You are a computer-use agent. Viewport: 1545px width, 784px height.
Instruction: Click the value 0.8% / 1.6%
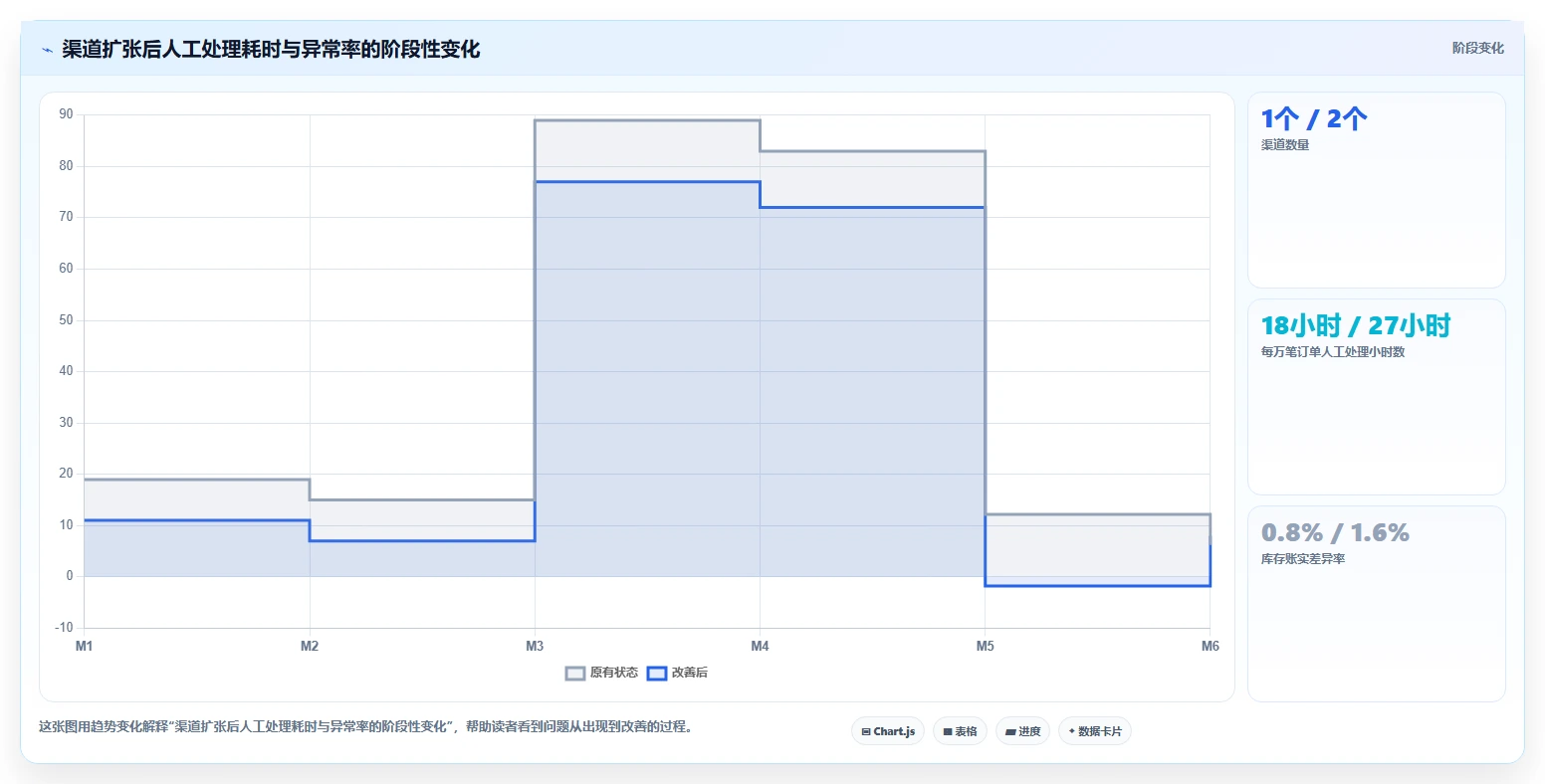[1335, 533]
